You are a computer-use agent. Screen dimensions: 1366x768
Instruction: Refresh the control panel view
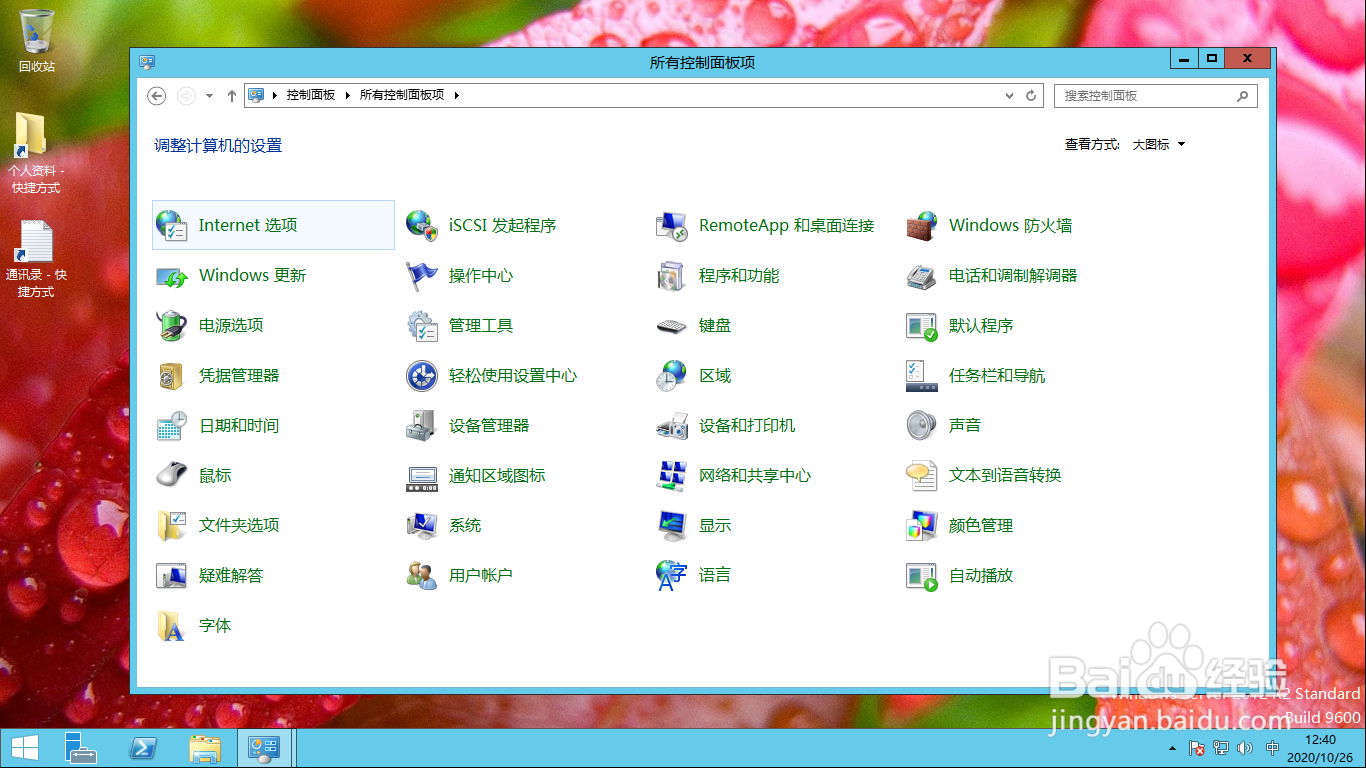tap(1032, 96)
